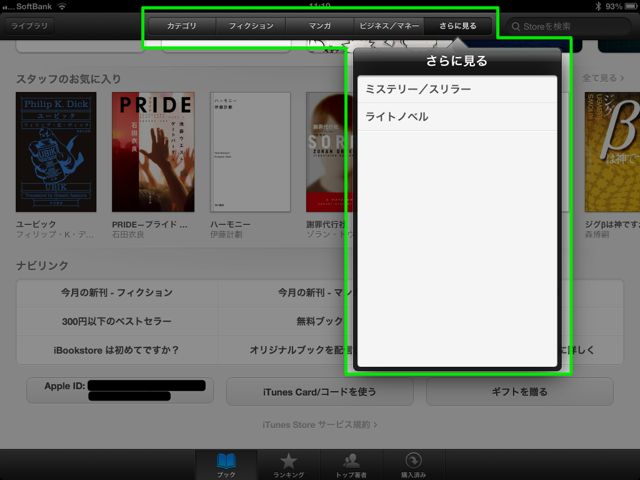The image size is (640, 480).
Task: Tap the search magnifier icon
Action: [x=516, y=27]
